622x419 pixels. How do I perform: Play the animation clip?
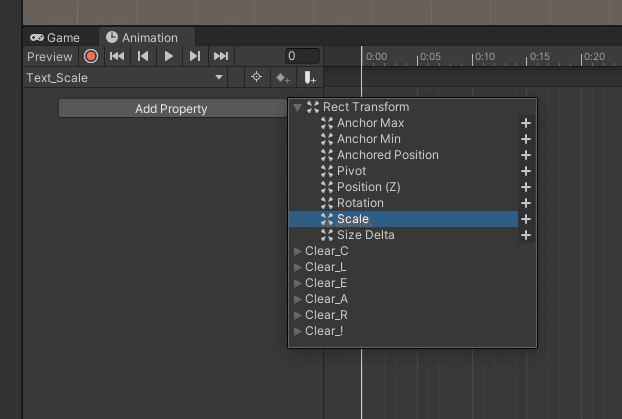(169, 57)
